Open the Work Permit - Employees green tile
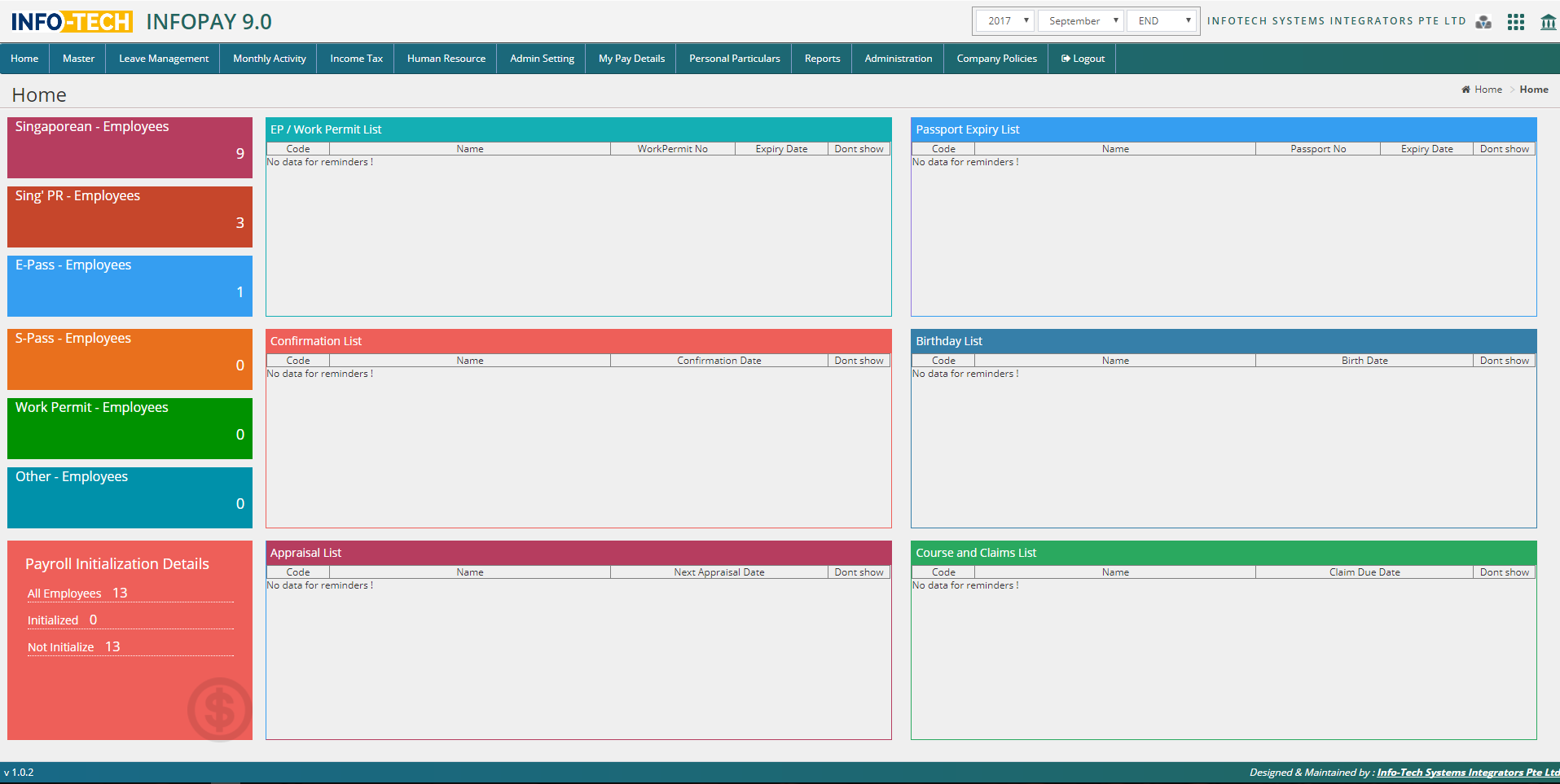The width and height of the screenshot is (1560, 784). (x=130, y=428)
